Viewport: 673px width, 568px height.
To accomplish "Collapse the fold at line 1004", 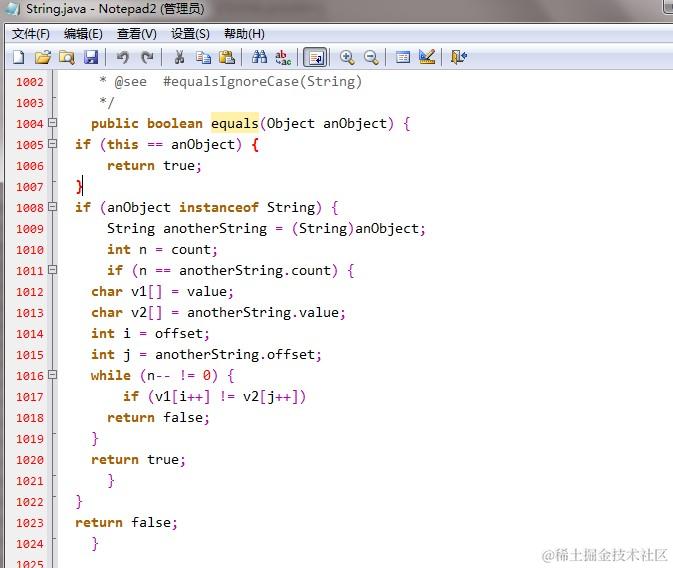I will click(52, 123).
